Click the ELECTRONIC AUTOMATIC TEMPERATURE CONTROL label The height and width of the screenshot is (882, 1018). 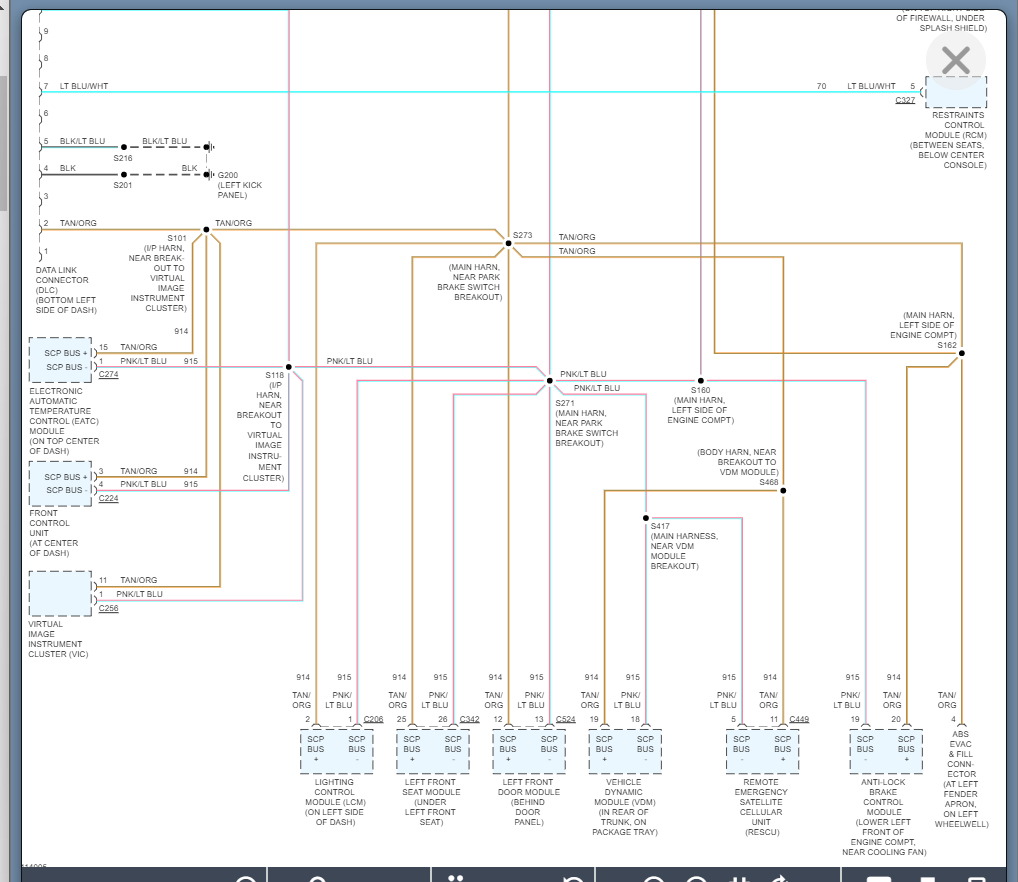(64, 421)
